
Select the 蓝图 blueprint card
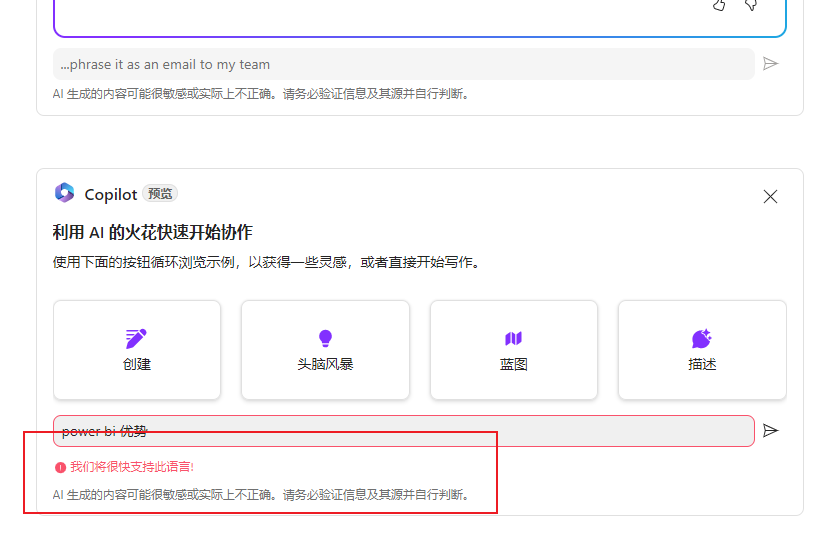(x=513, y=350)
